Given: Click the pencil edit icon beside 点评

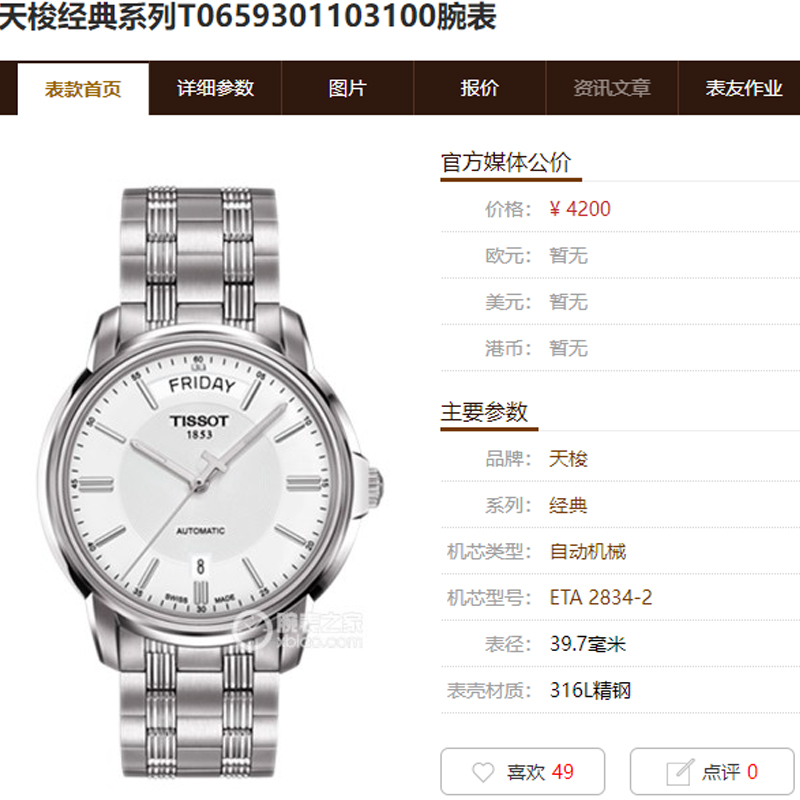Looking at the screenshot, I should (x=680, y=772).
